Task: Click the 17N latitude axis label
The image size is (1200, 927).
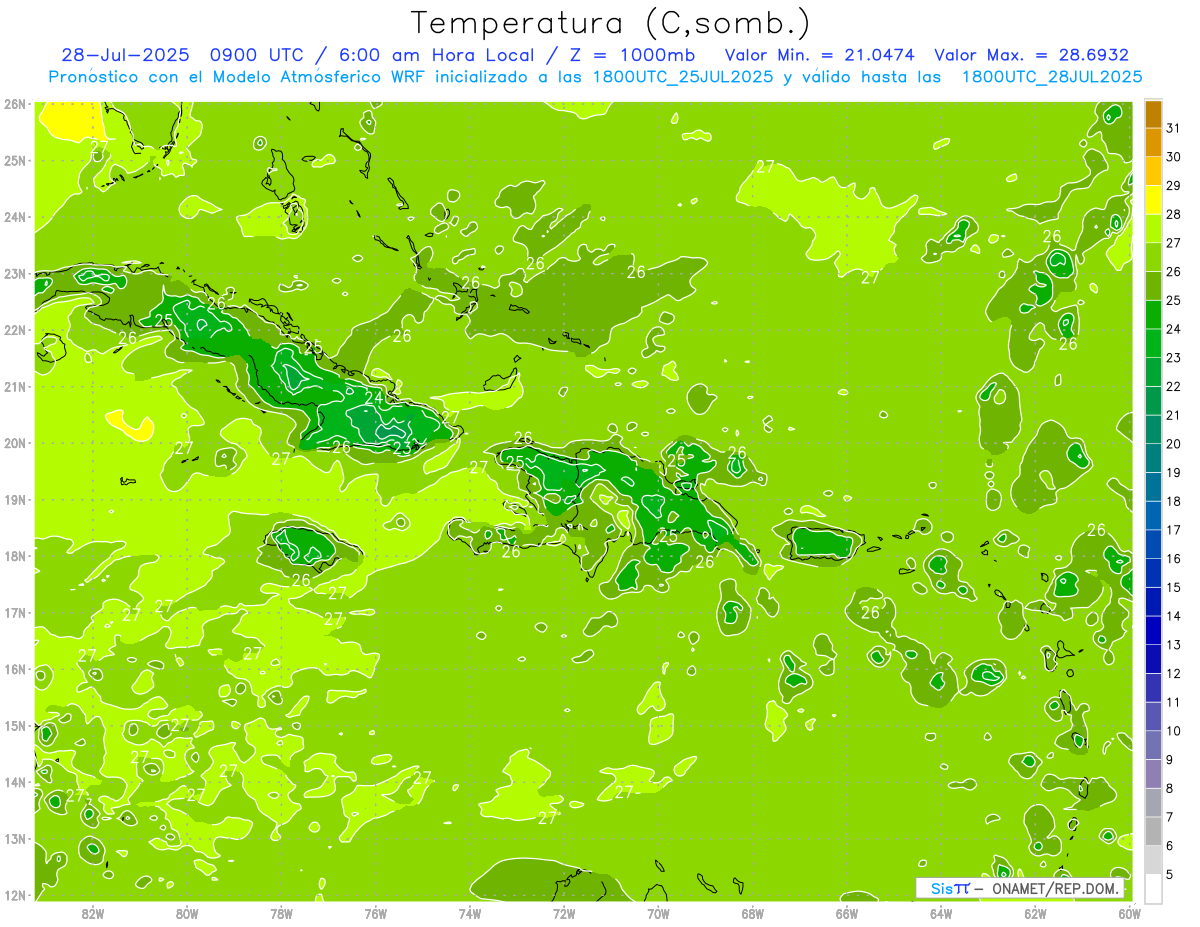Action: point(15,612)
